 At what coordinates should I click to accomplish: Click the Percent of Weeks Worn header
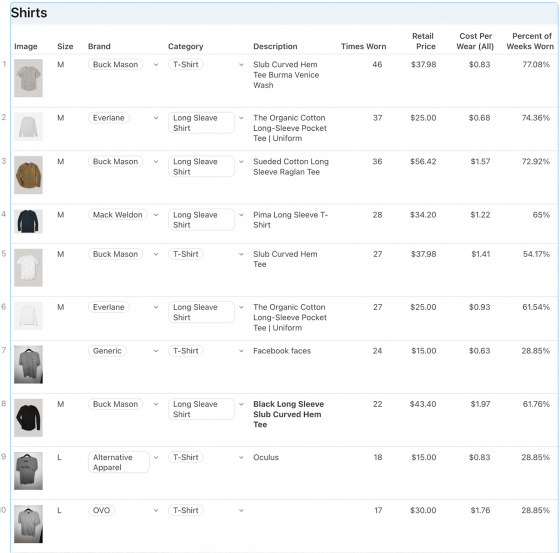[x=530, y=41]
